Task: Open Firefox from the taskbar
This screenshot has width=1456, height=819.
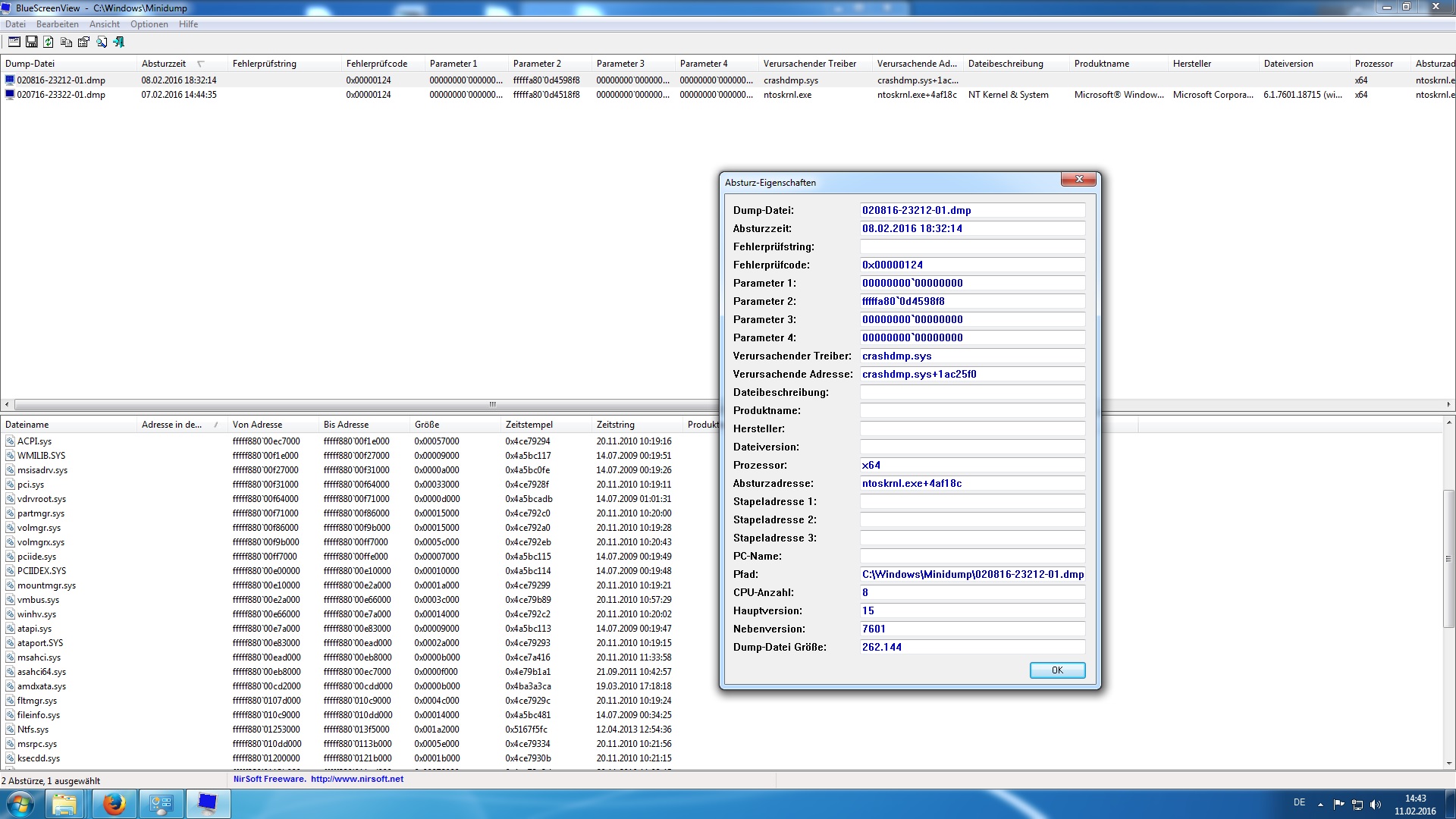Action: tap(115, 804)
